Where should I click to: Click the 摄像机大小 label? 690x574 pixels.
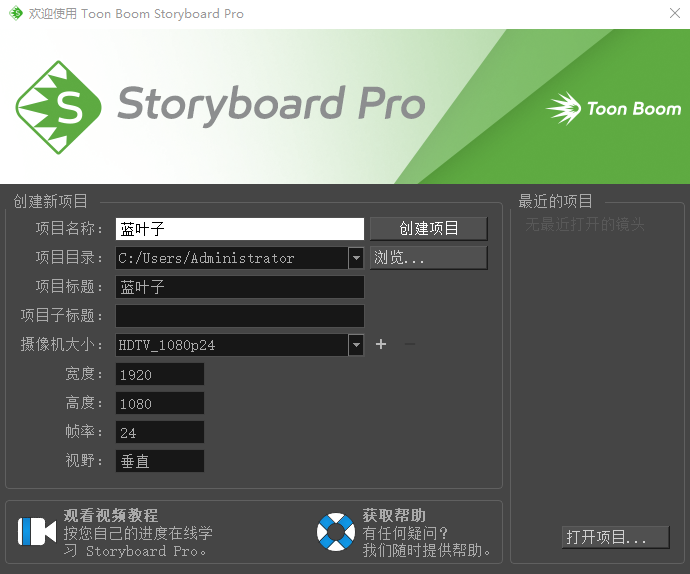pyautogui.click(x=61, y=344)
